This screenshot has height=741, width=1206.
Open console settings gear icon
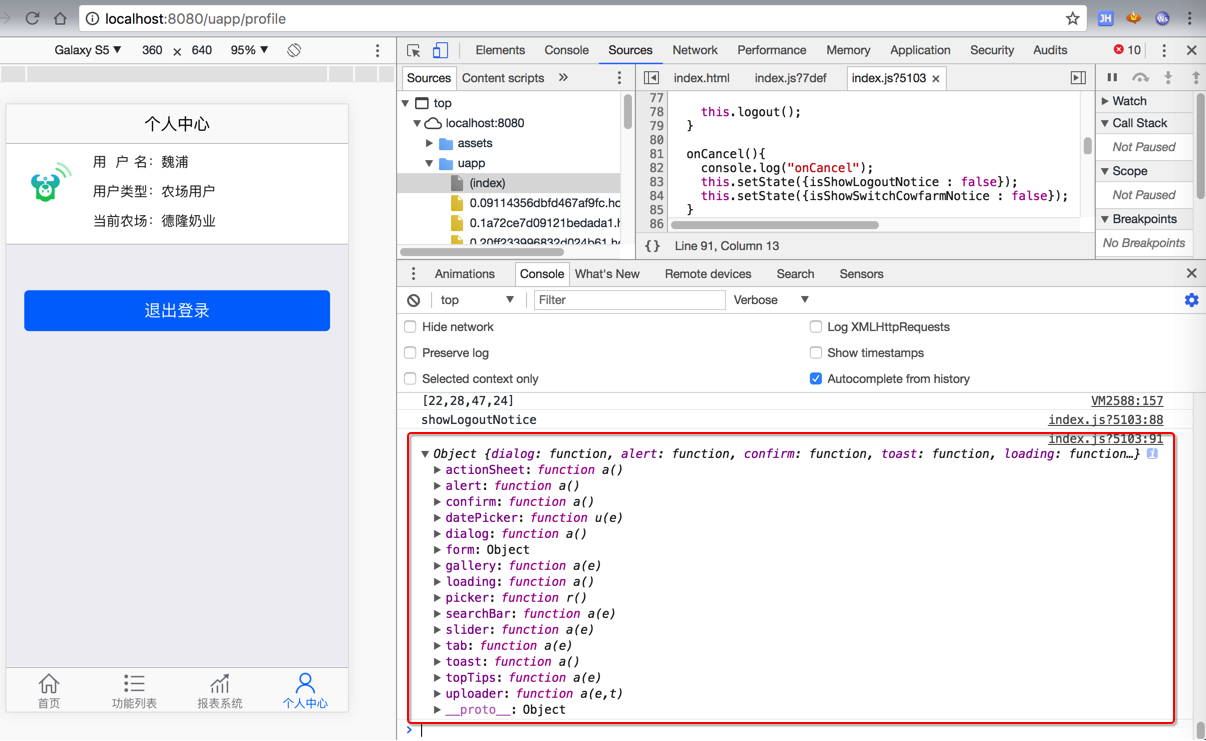(1191, 300)
